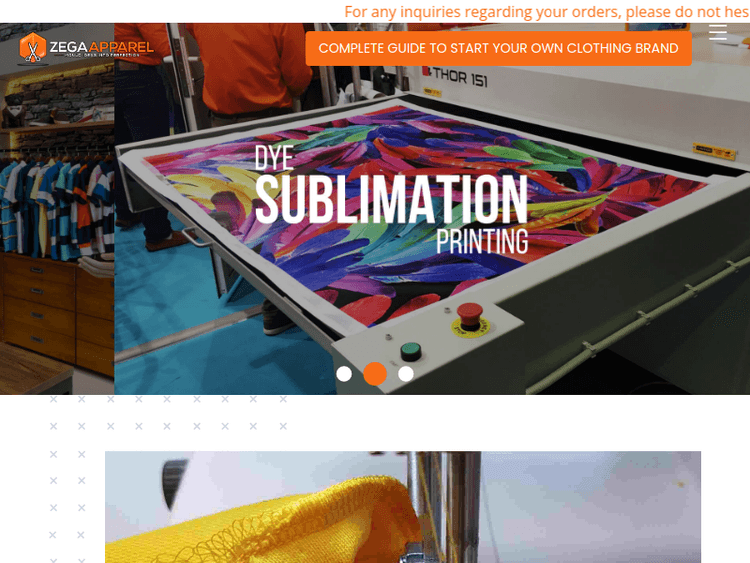Open Complete Guide to Start Your Own Clothing Brand
Image resolution: width=750 pixels, height=563 pixels.
point(498,48)
